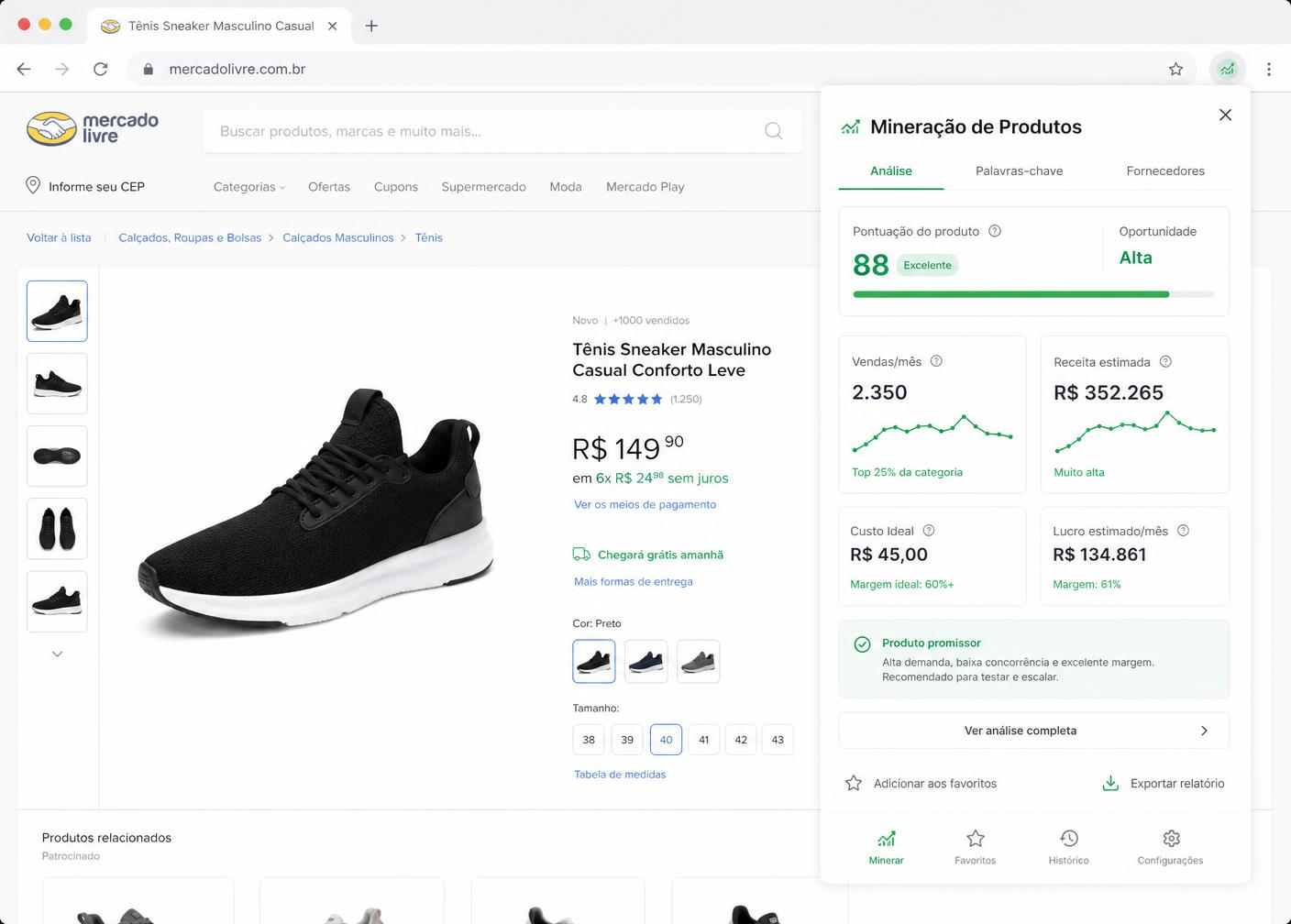Open Ver análise completa
The image size is (1291, 924).
pyautogui.click(x=1033, y=731)
